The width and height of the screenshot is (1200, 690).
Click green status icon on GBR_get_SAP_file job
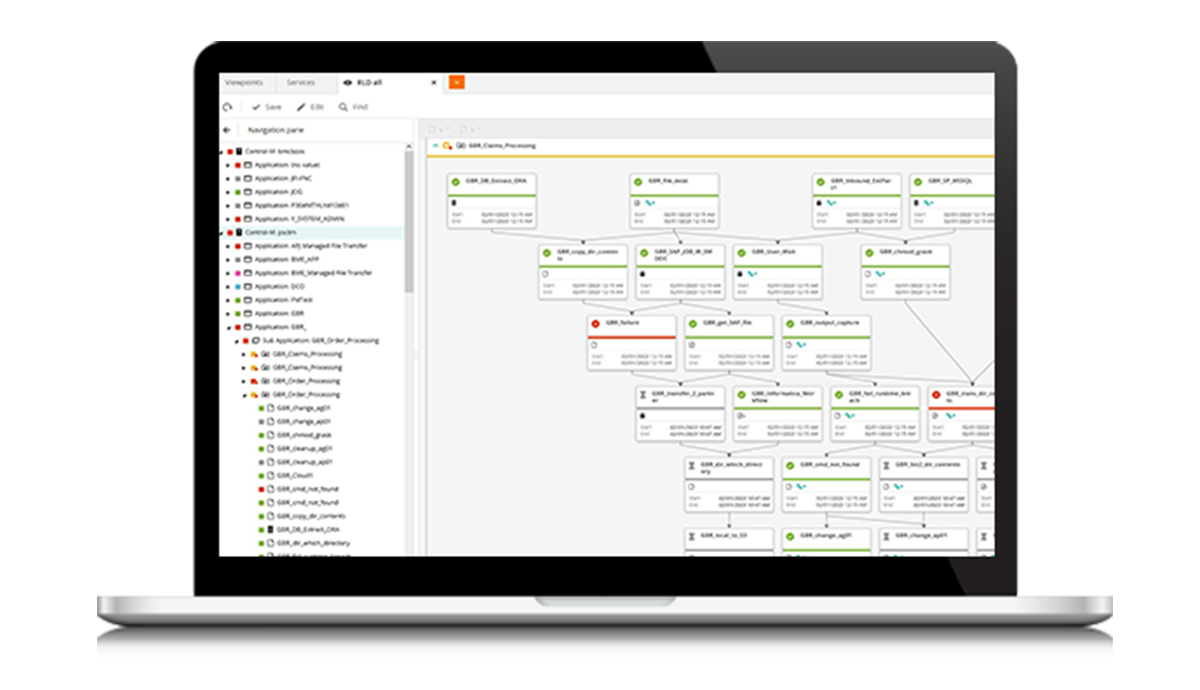694,324
